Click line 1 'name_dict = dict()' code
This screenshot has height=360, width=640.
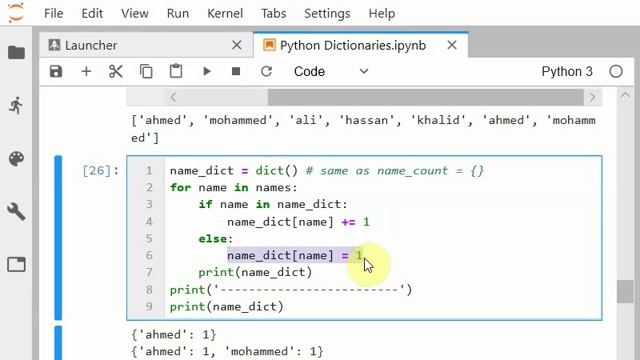coord(234,171)
